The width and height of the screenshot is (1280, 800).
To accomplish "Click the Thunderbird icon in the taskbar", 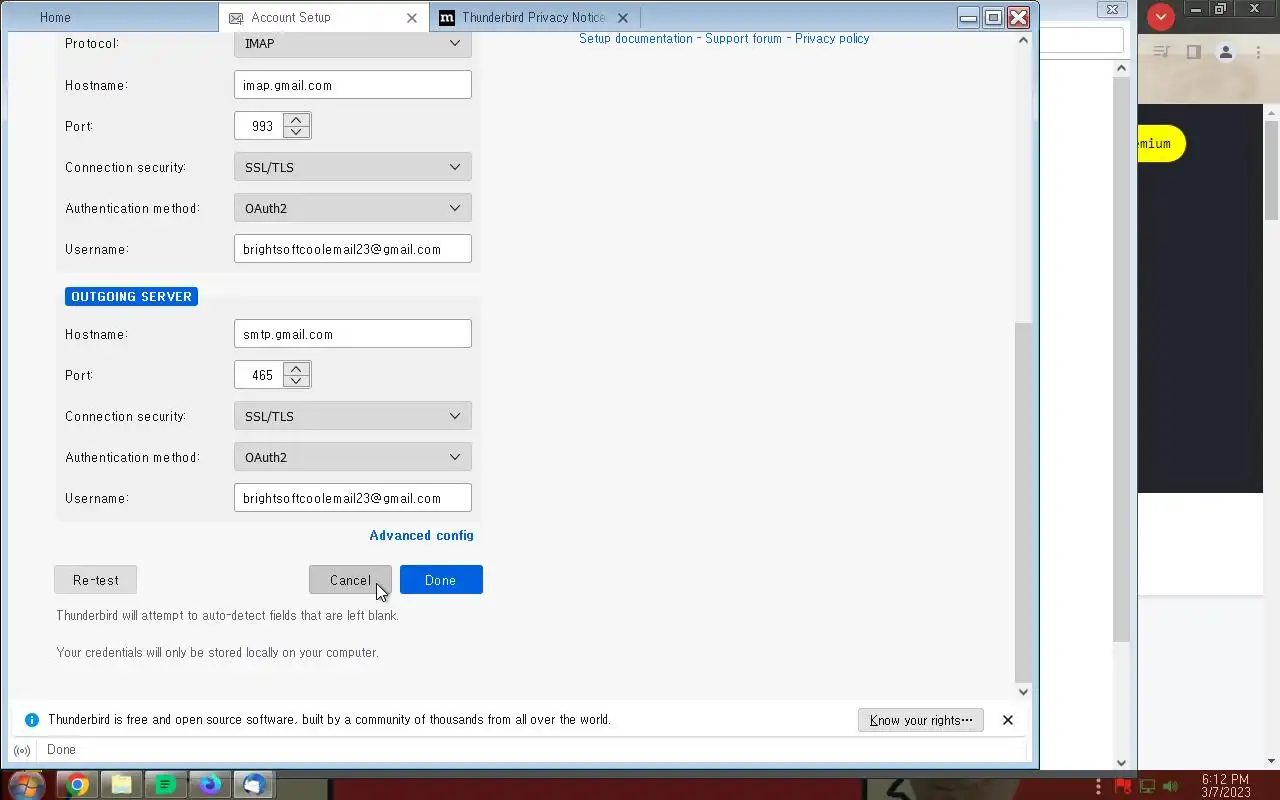I will point(254,785).
